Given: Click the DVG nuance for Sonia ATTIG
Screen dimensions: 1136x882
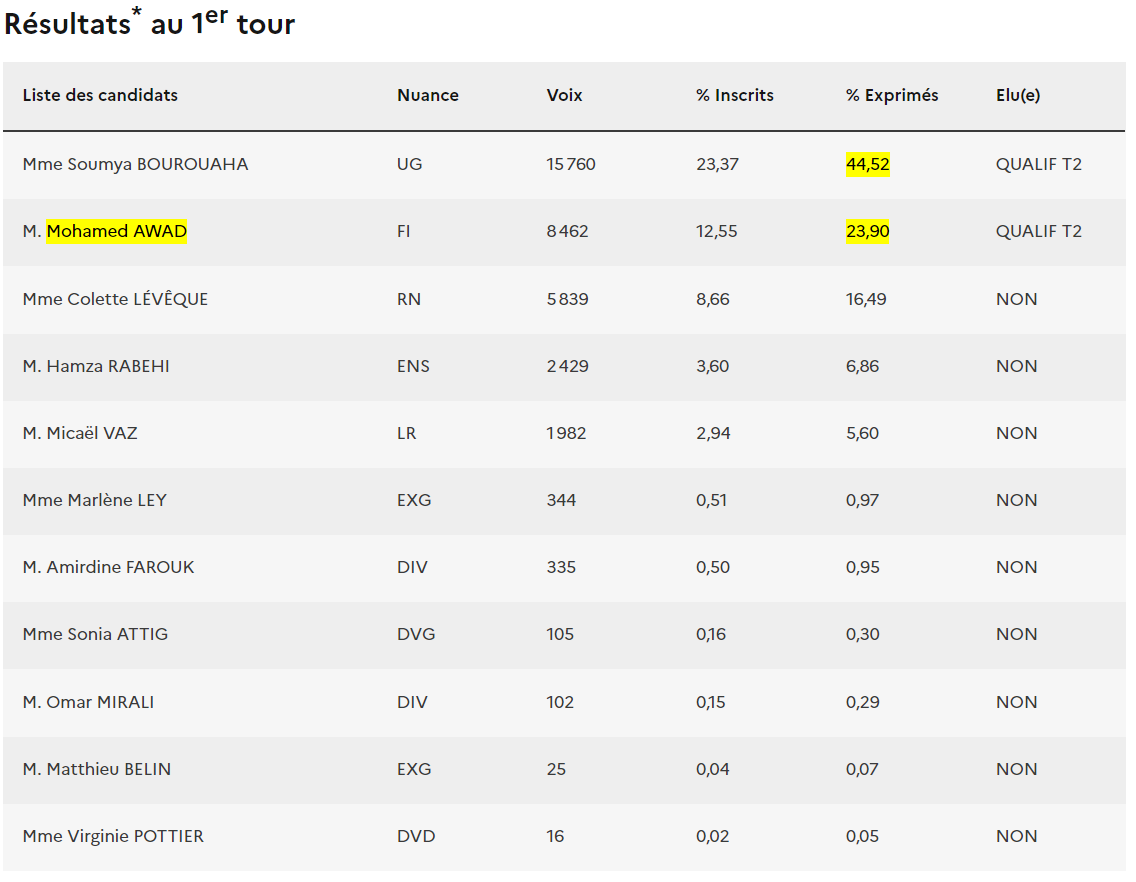Looking at the screenshot, I should click(x=415, y=634).
